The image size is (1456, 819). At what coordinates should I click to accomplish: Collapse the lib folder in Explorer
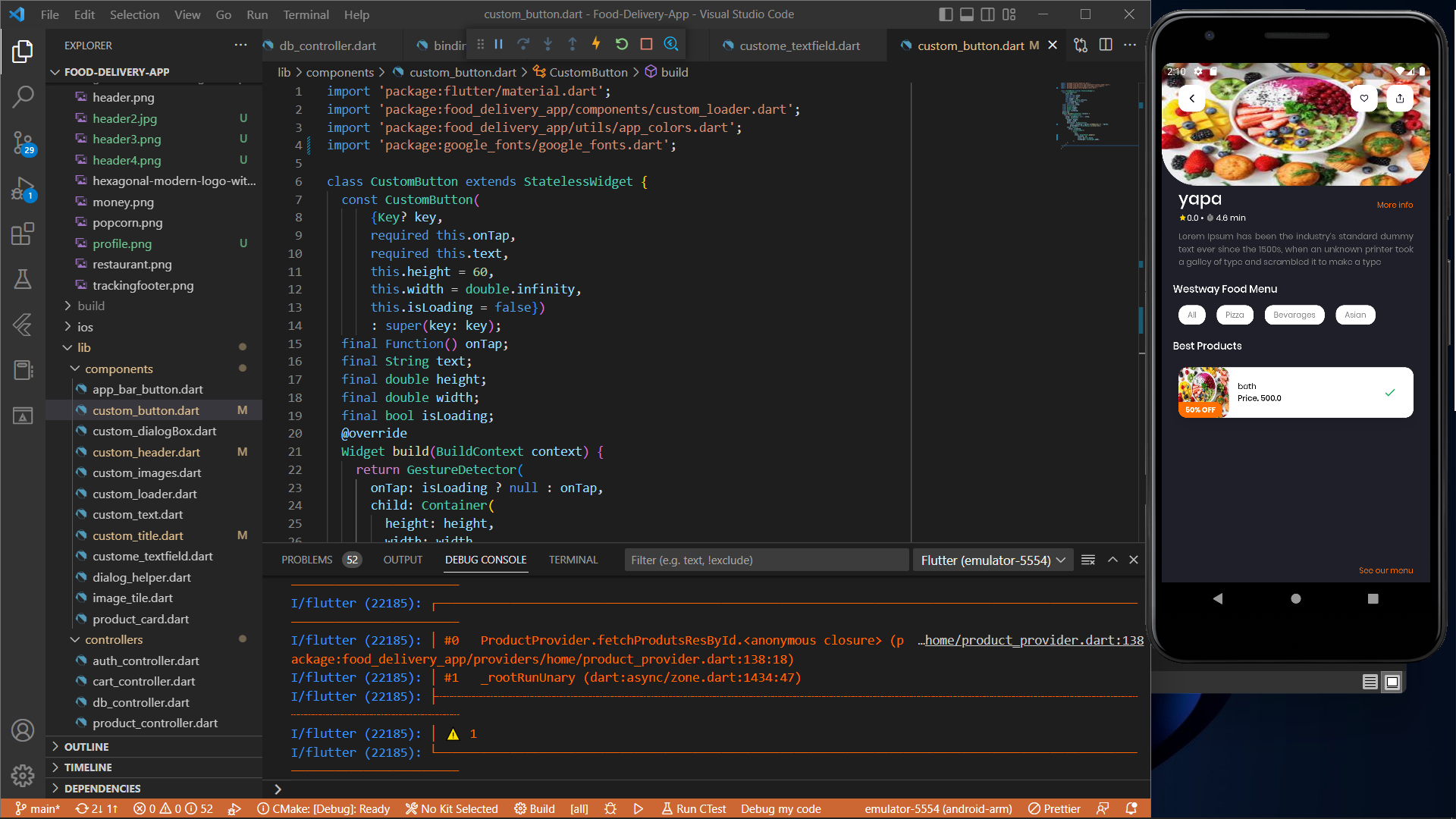point(86,347)
